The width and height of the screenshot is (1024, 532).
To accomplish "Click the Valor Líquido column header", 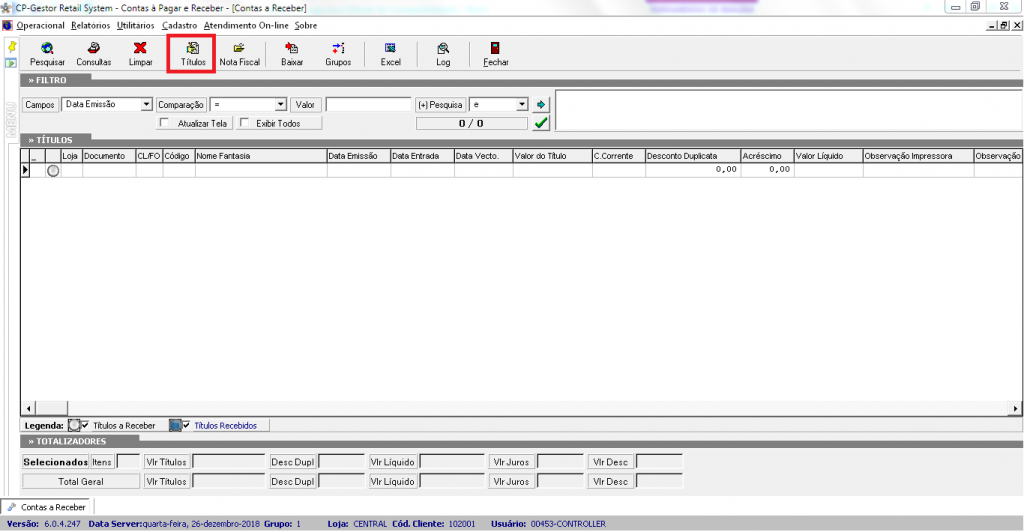I will pyautogui.click(x=828, y=156).
